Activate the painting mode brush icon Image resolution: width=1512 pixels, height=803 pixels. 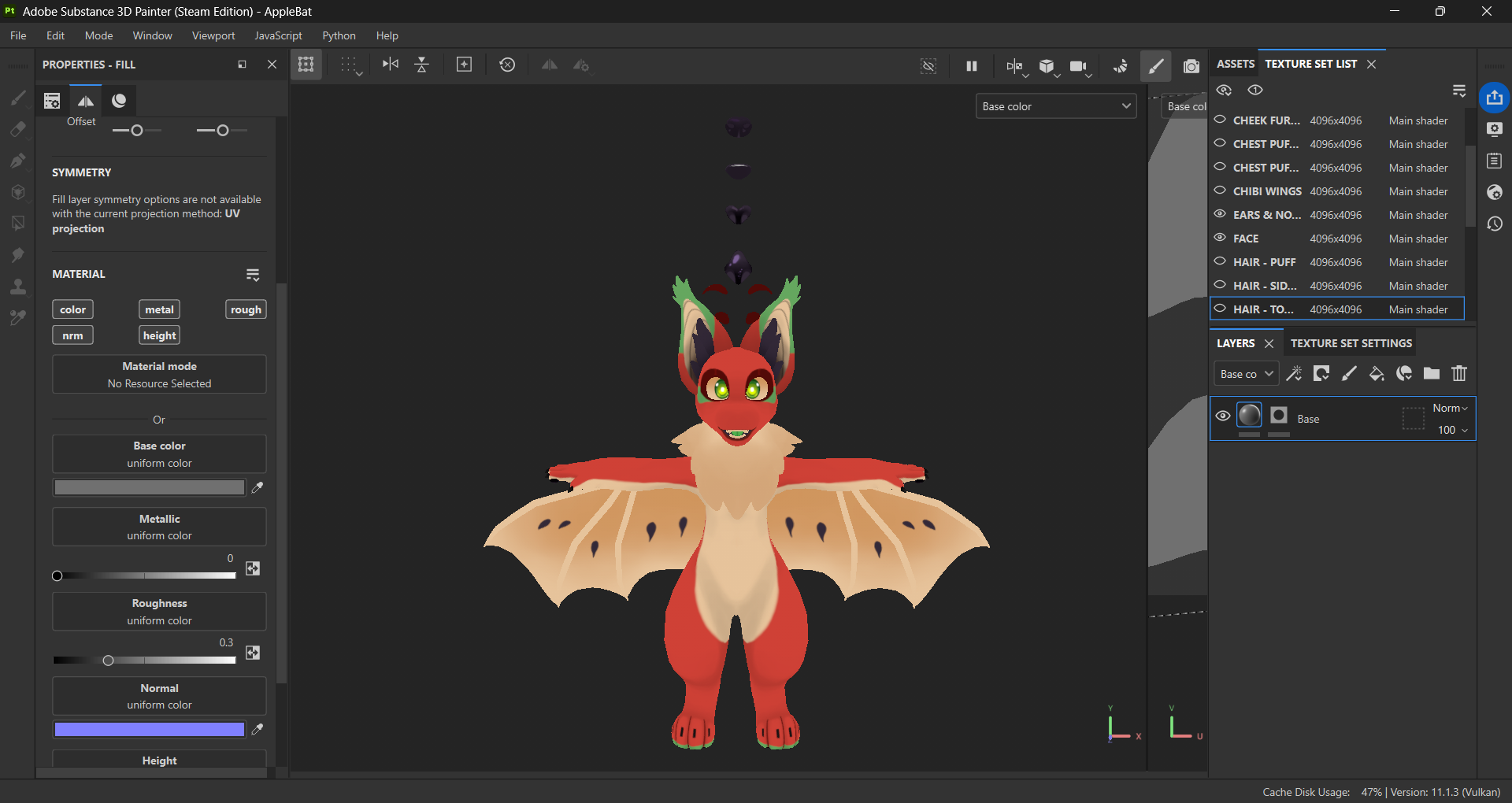point(1155,66)
